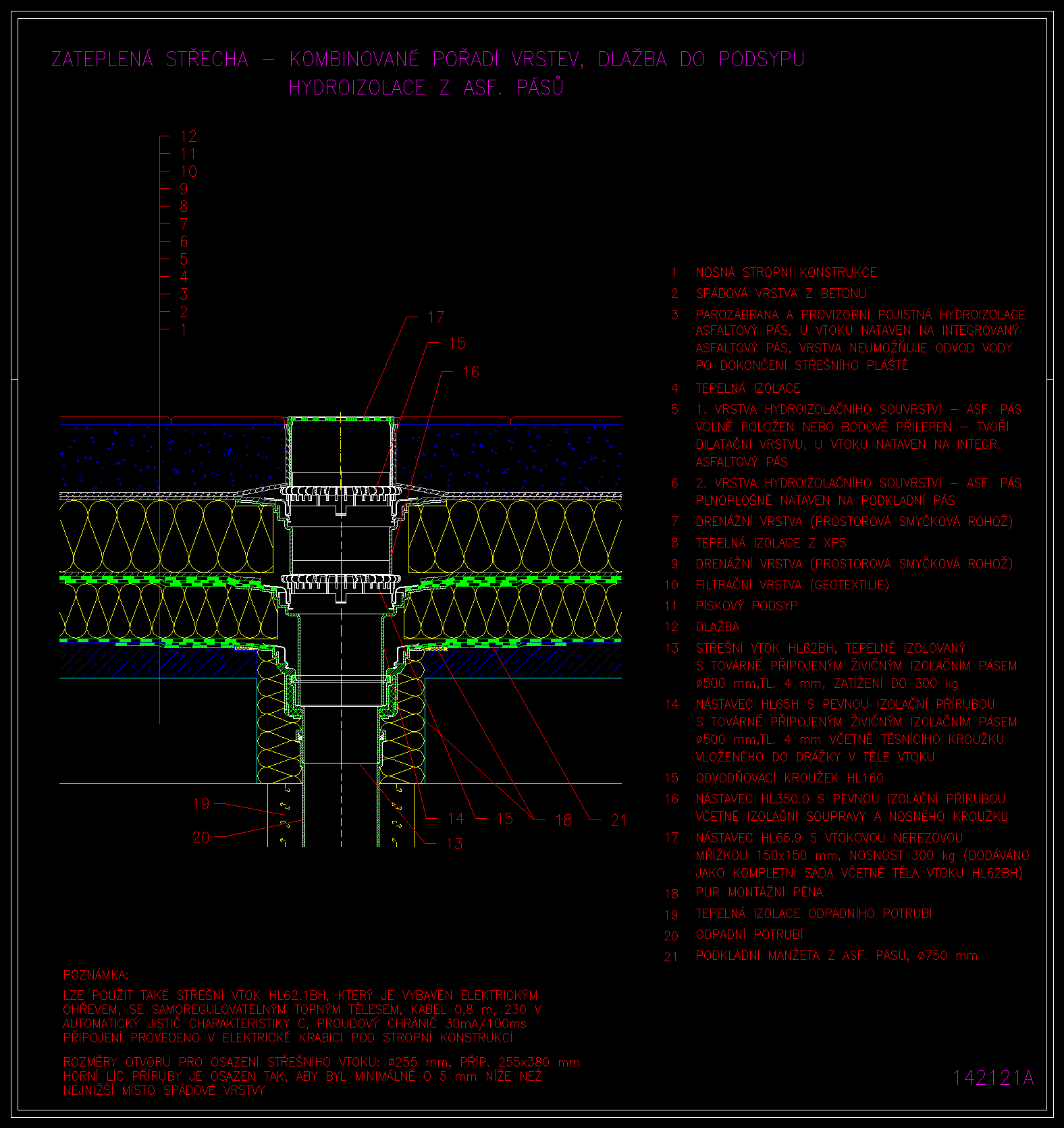Click legend entry 'TEPELNÁ IZOLACE' for item 4
This screenshot has width=1064, height=1128.
coord(748,389)
